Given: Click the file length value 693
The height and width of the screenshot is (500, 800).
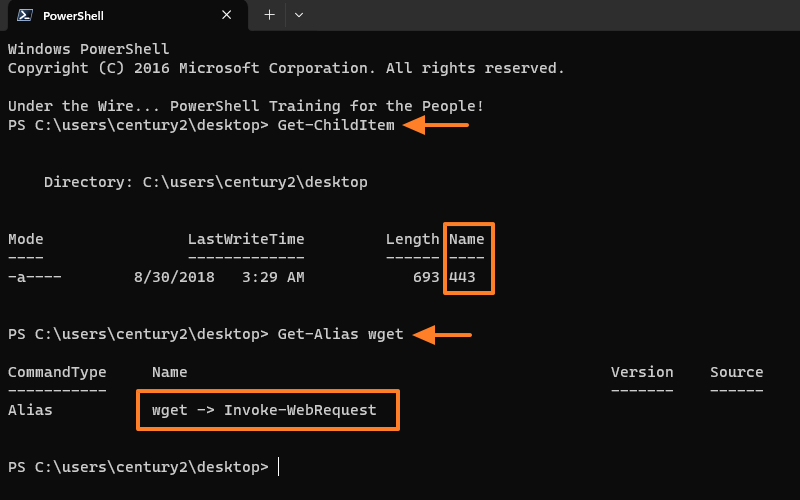Looking at the screenshot, I should 426,277.
